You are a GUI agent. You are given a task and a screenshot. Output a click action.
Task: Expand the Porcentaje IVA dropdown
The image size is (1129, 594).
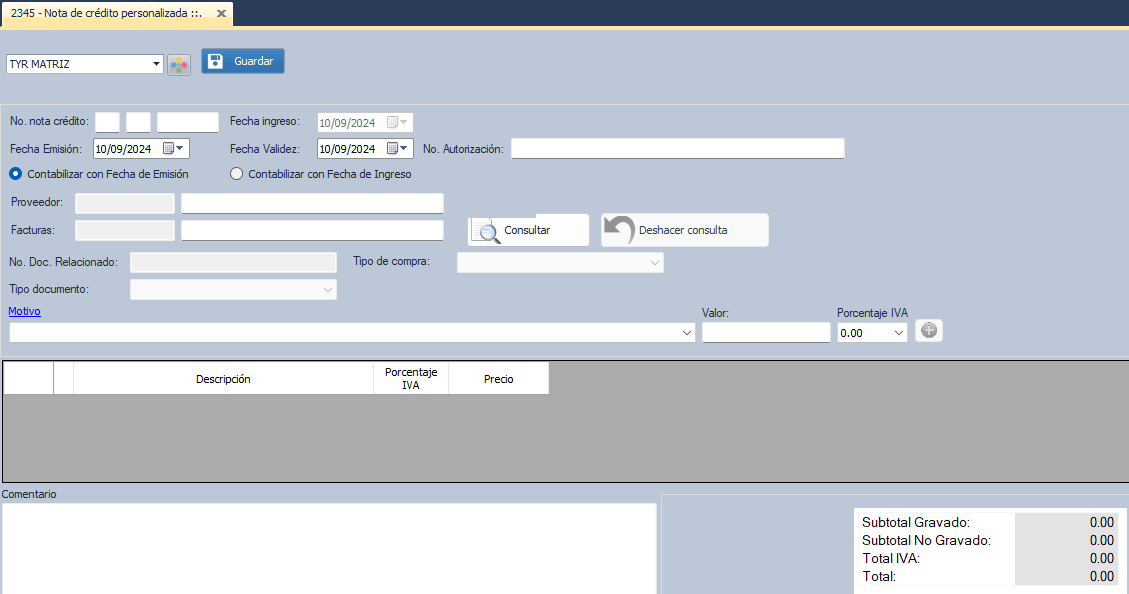898,332
